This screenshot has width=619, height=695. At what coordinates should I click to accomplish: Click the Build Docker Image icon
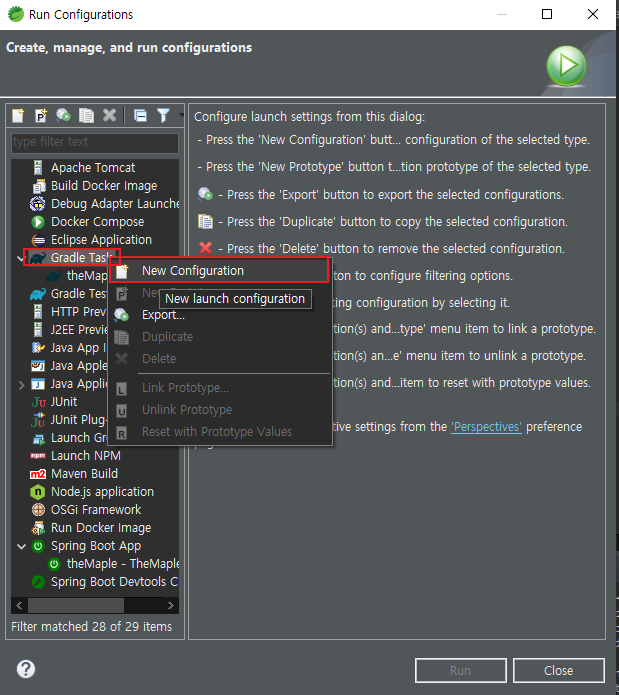(x=39, y=186)
